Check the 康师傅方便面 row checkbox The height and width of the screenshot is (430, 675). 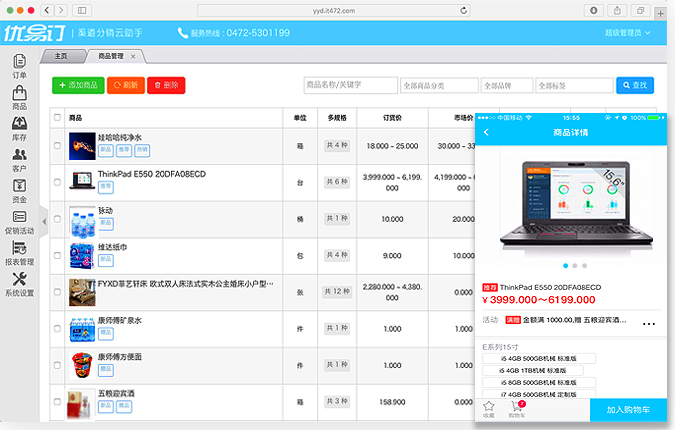coord(57,365)
